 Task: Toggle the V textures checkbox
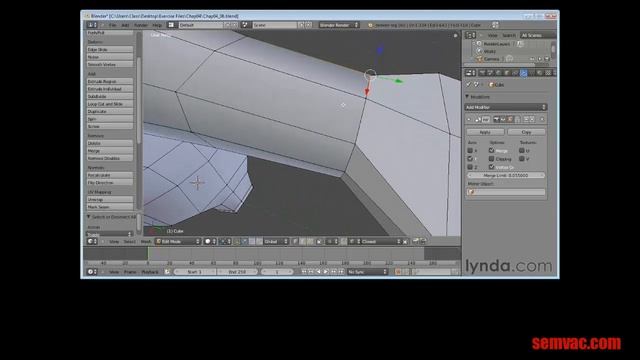[522, 159]
